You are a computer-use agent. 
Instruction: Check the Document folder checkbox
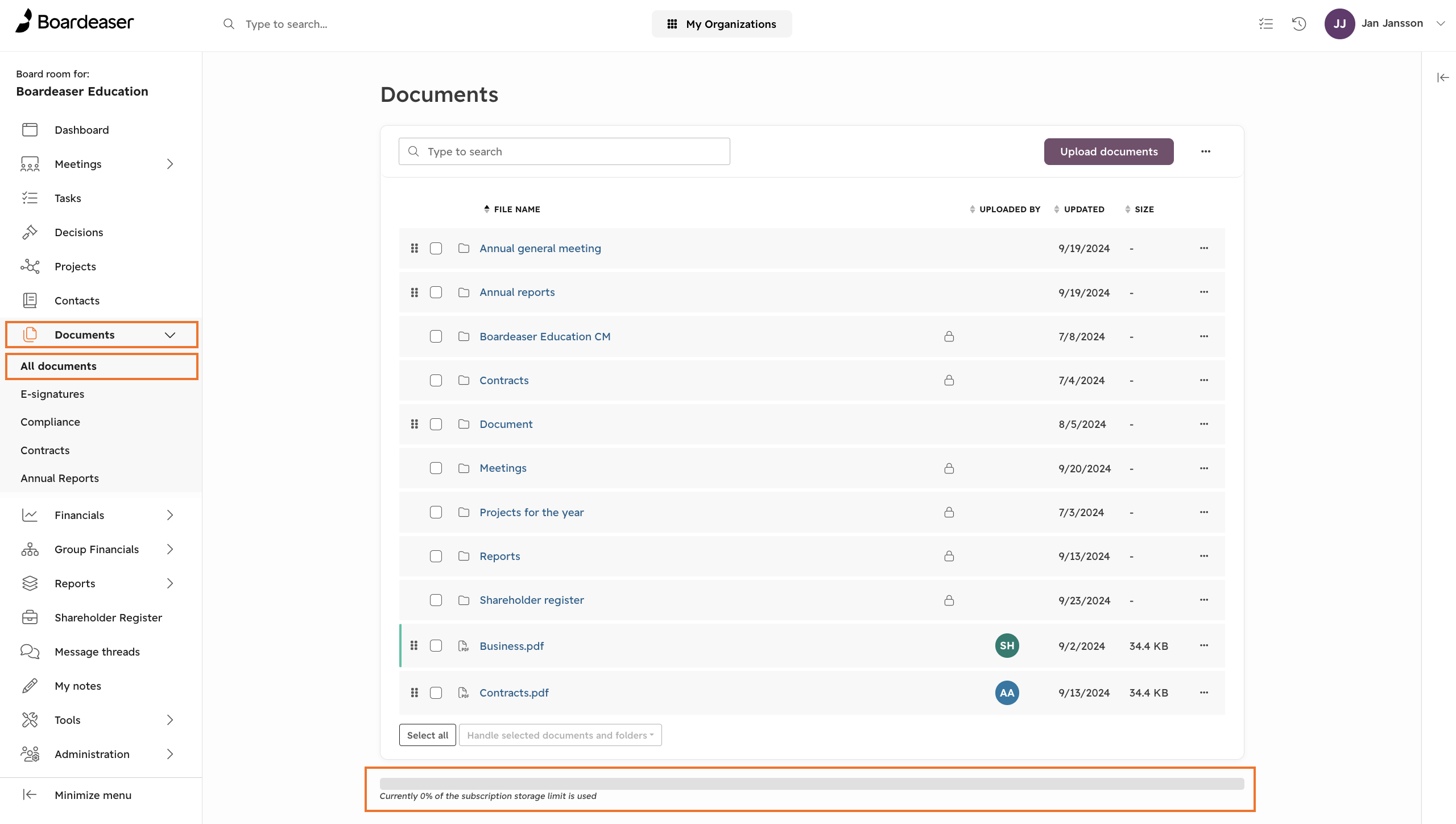436,424
